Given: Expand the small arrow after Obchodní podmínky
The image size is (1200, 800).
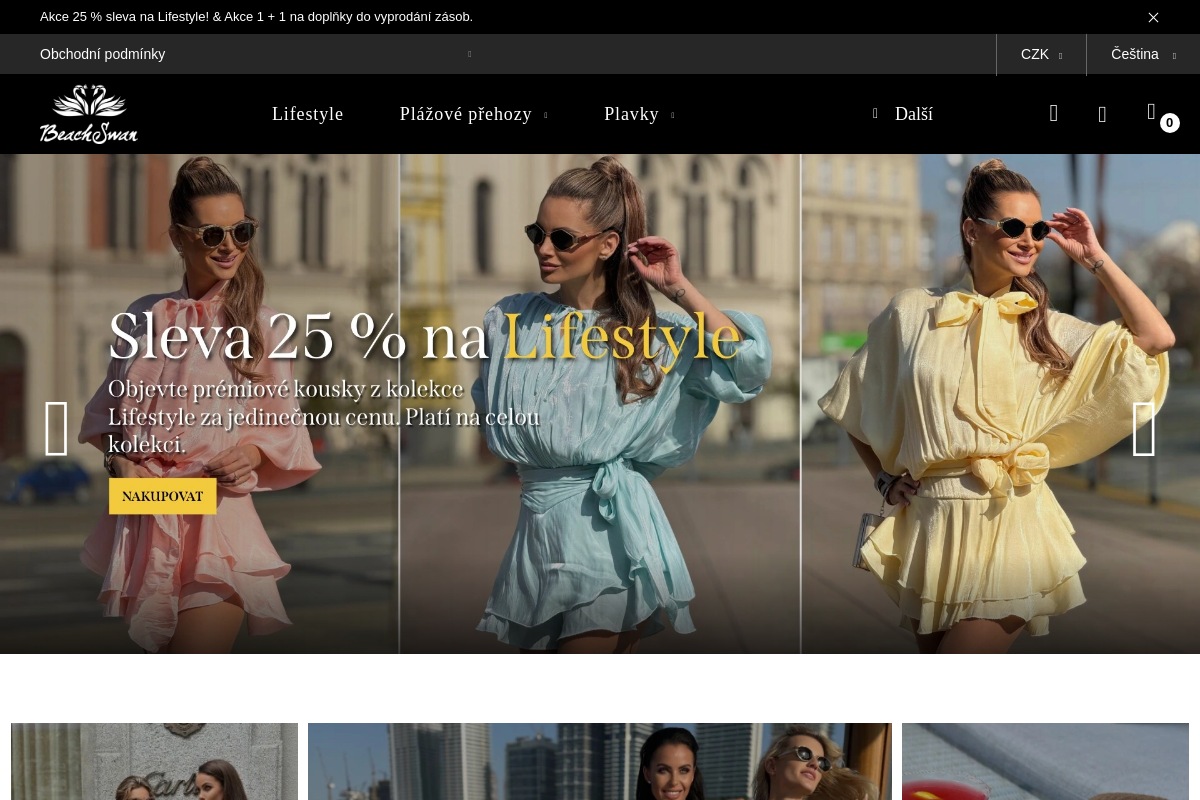Looking at the screenshot, I should [x=470, y=54].
